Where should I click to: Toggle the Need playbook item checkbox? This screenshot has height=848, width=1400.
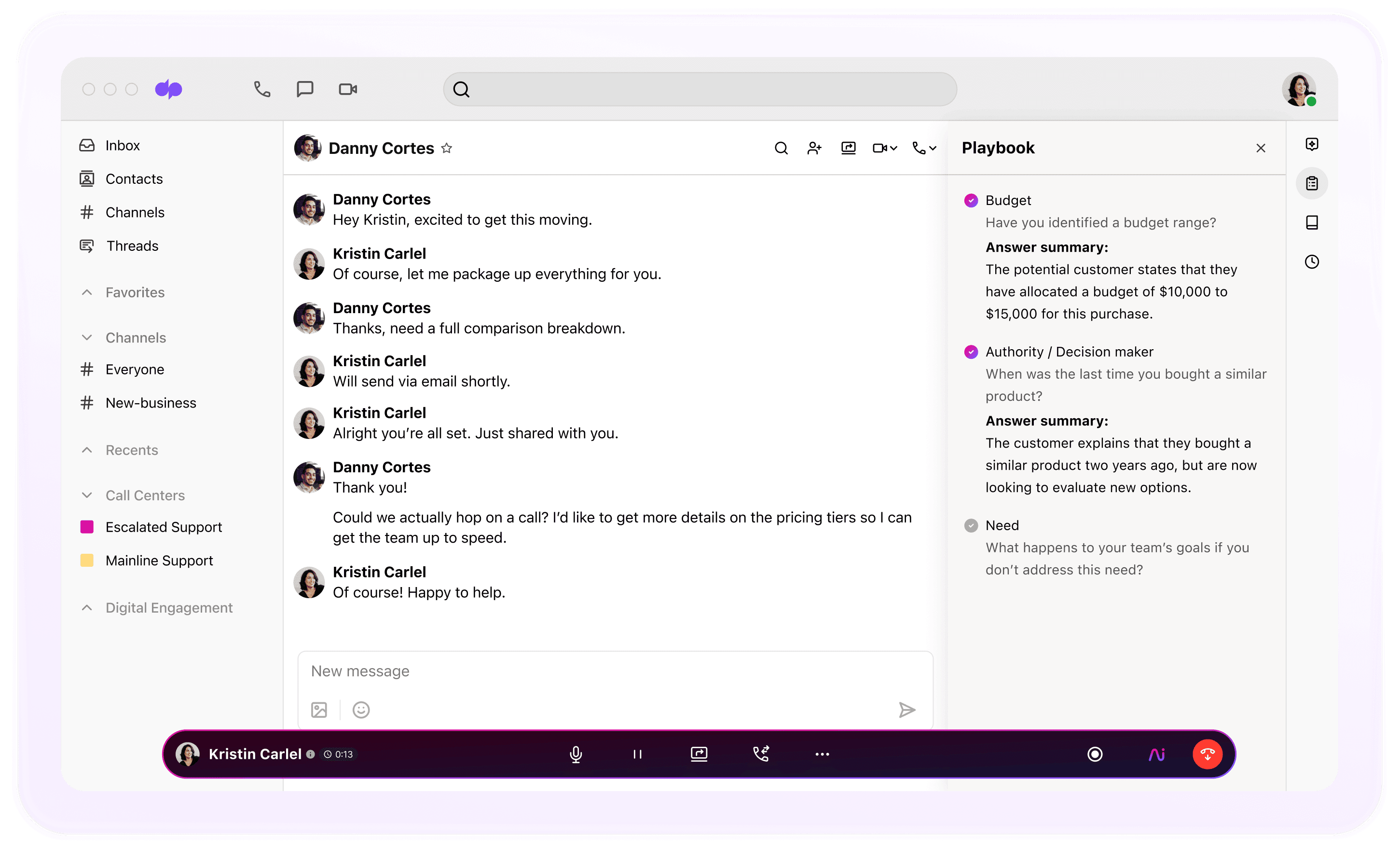970,525
